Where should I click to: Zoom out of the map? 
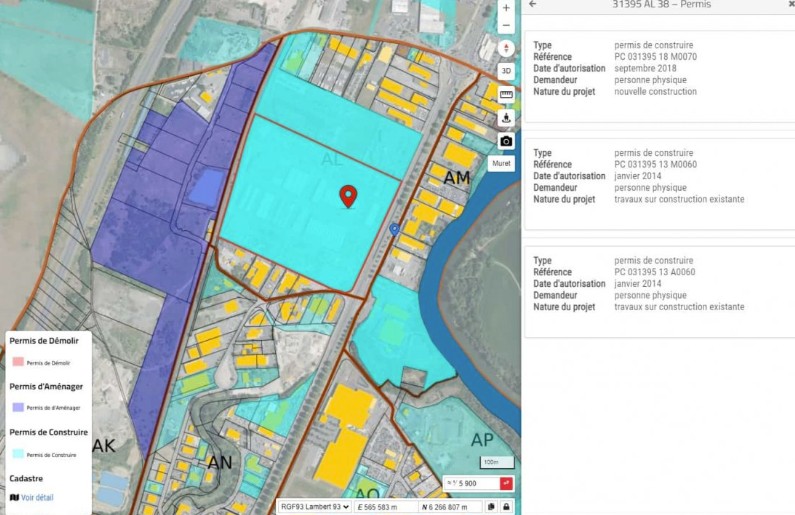[x=506, y=25]
